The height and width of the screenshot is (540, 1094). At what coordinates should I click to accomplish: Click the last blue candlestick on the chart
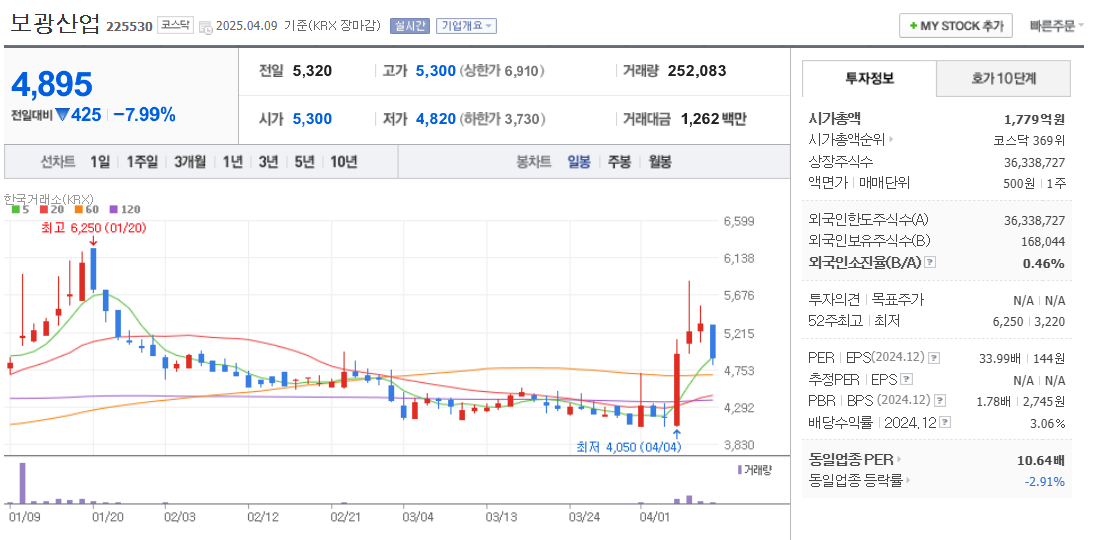click(x=712, y=343)
